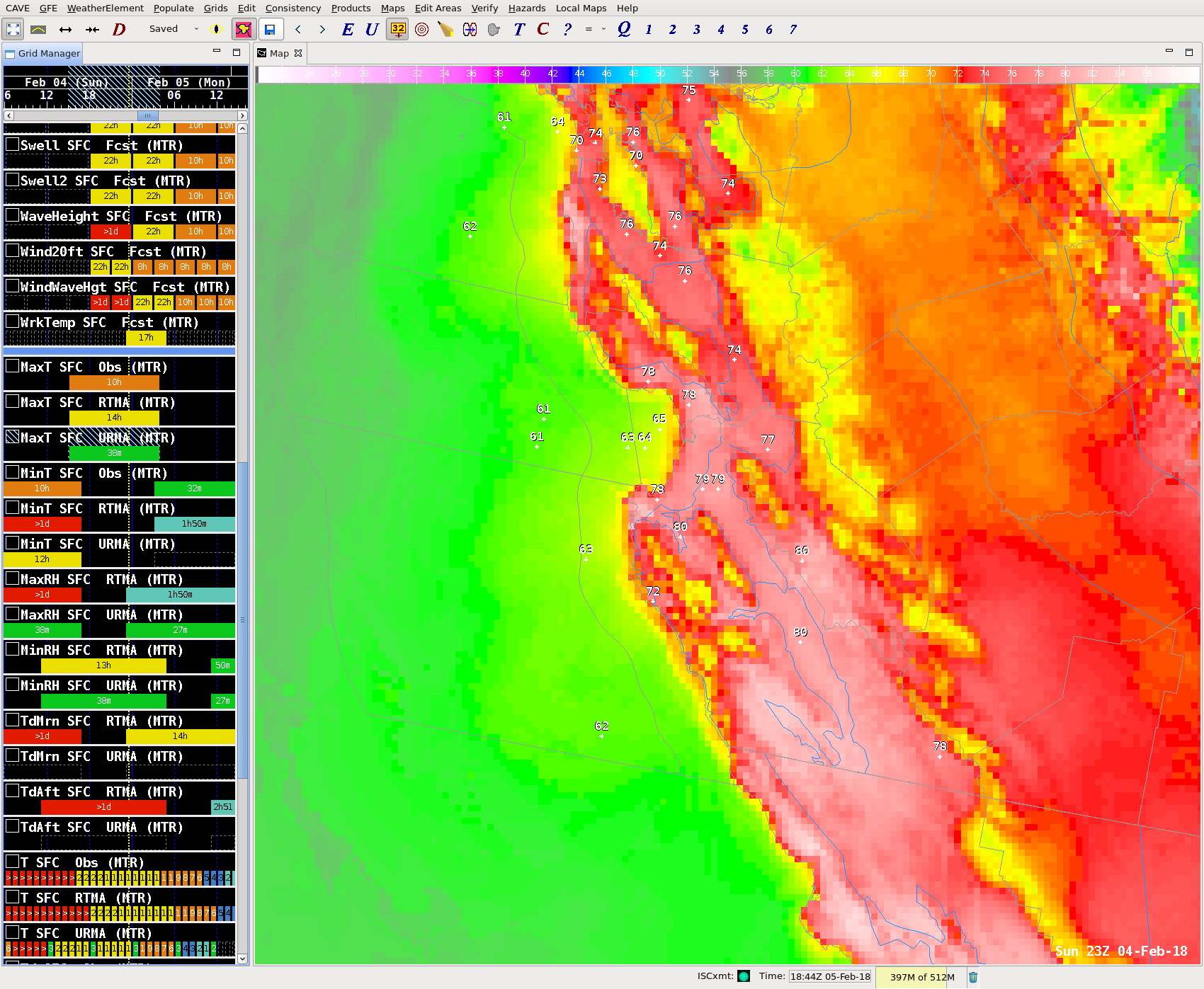This screenshot has width=1204, height=989.
Task: Select the WrkTemp 17h grid block
Action: (x=146, y=338)
